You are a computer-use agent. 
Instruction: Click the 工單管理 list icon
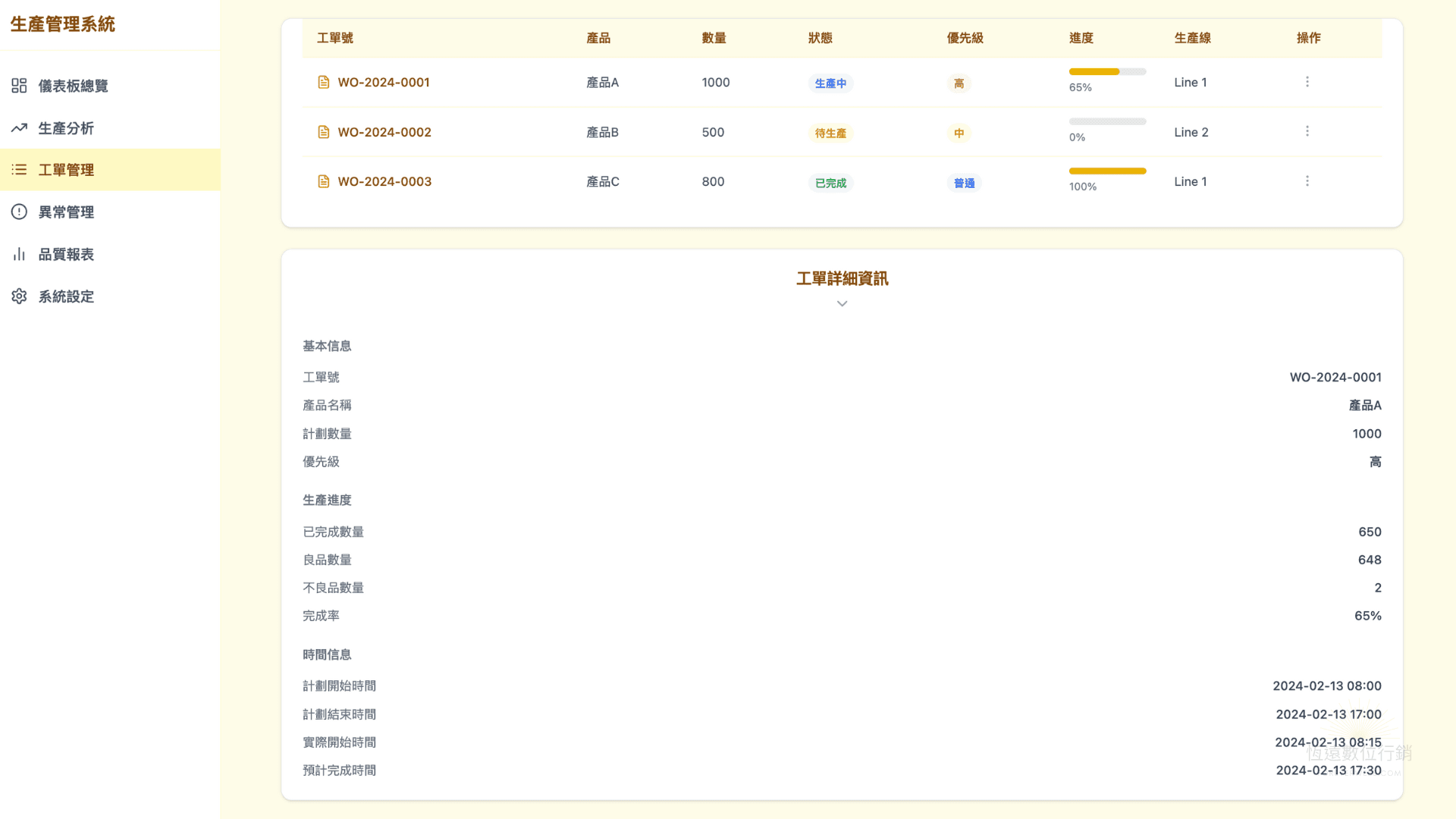pyautogui.click(x=19, y=169)
